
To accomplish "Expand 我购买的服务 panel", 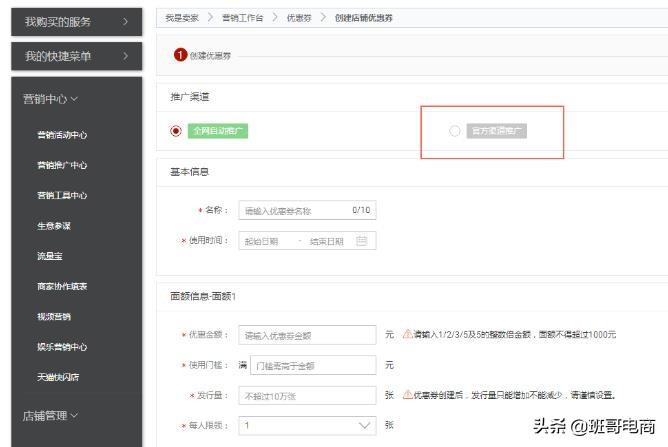I will click(x=77, y=22).
